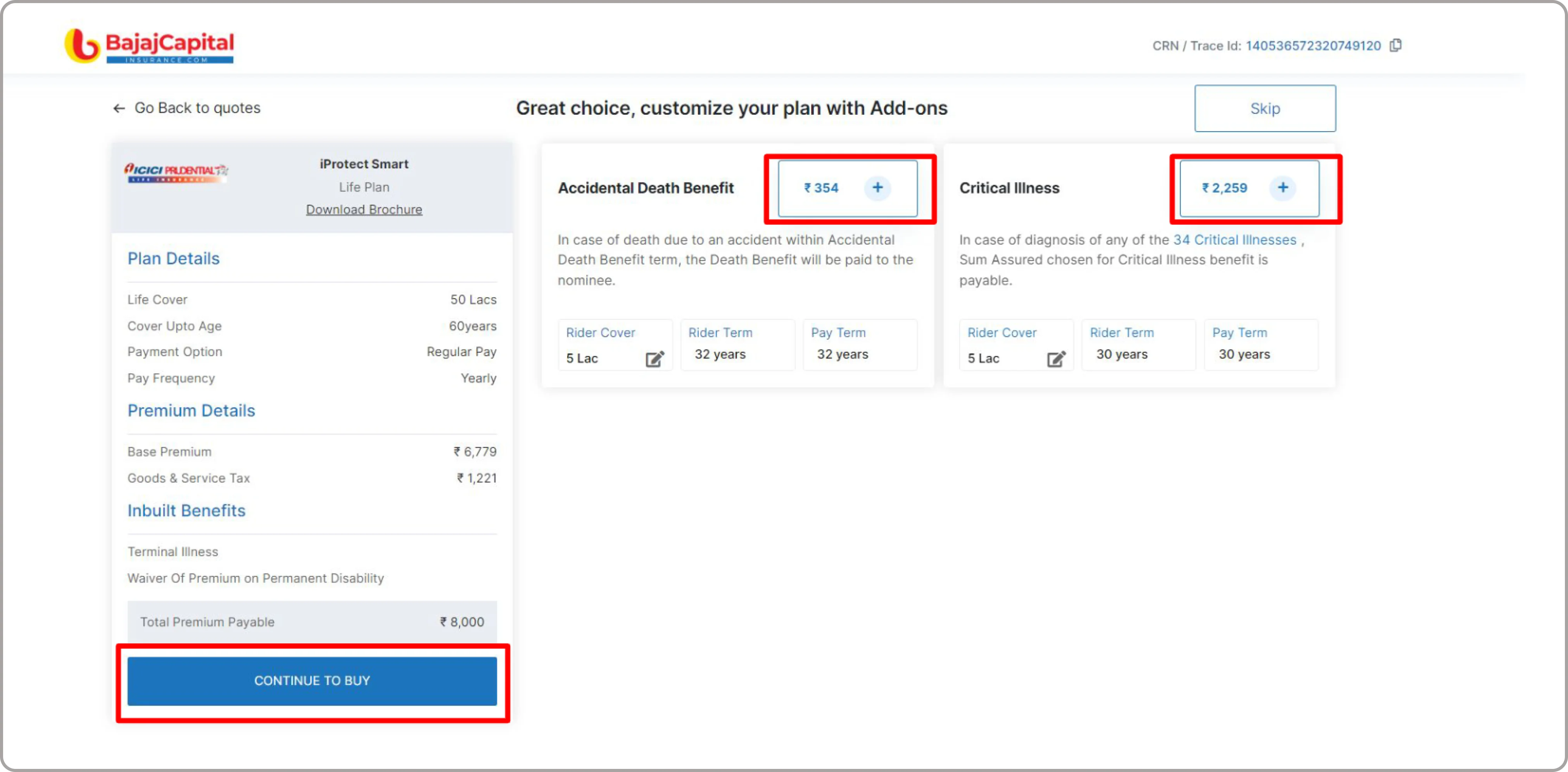This screenshot has width=1568, height=772.
Task: Open the 34 Critical Illnesses link
Action: coord(1235,240)
